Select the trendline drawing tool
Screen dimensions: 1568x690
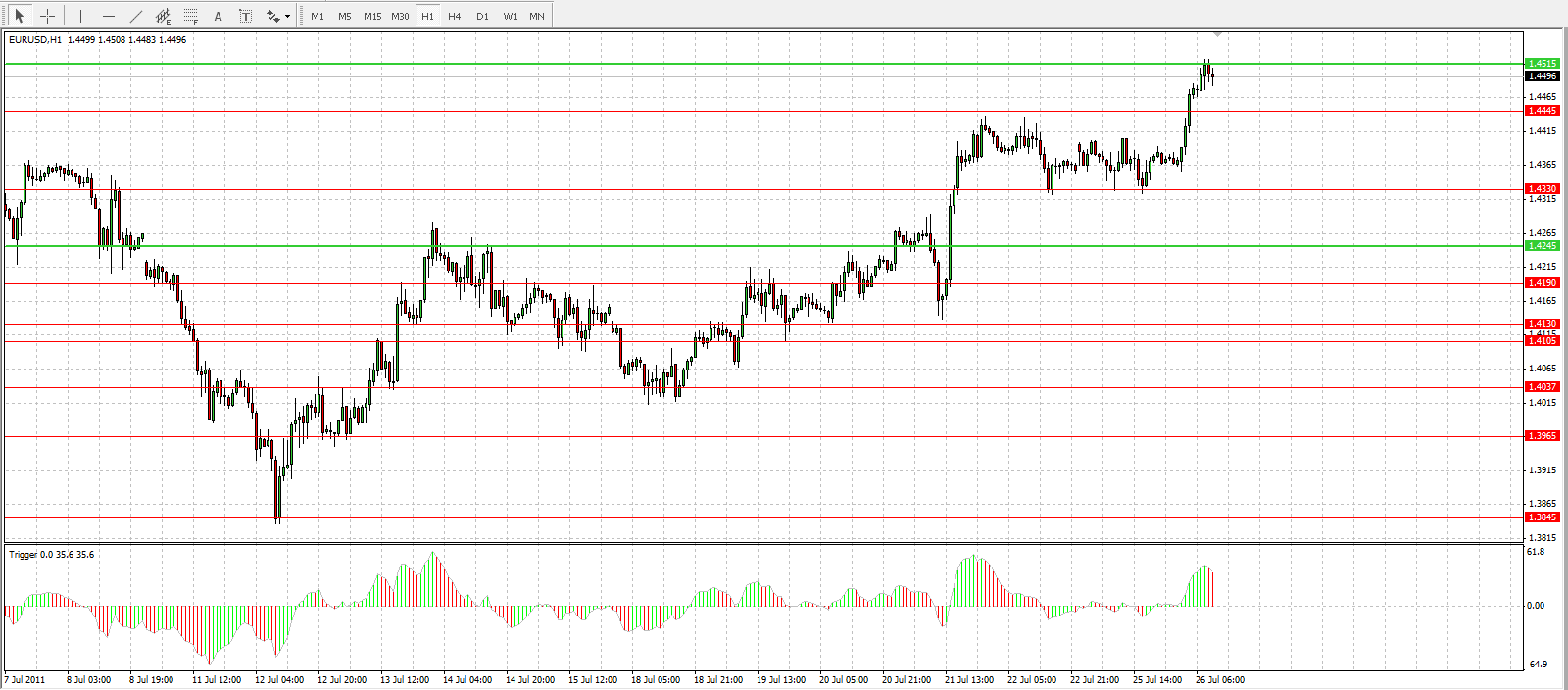[x=136, y=16]
